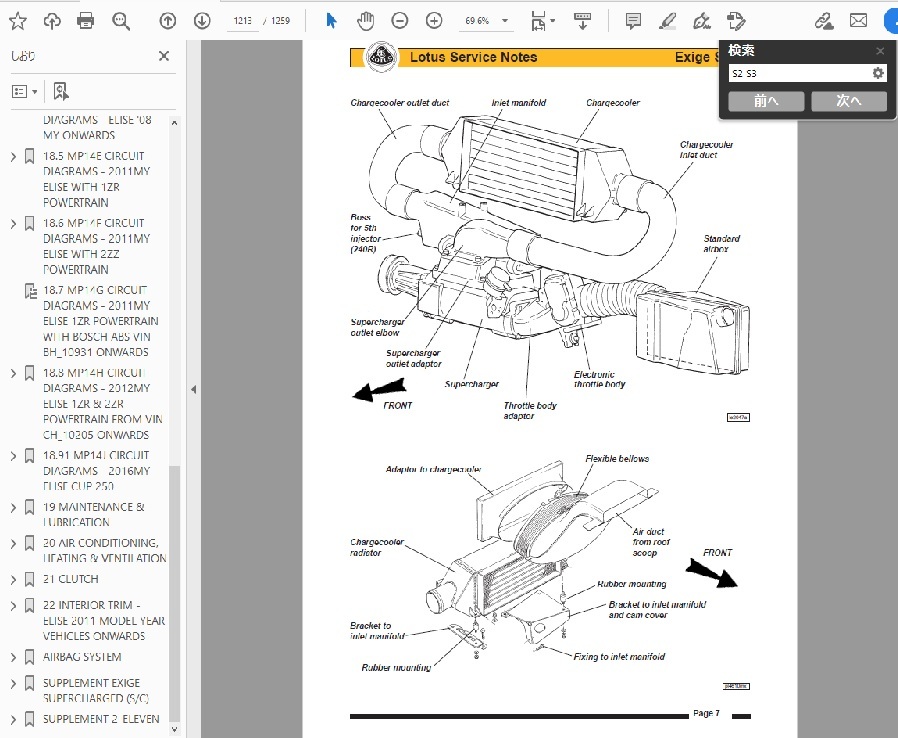
Task: Expand the 18.5 MP14E circuit diagrams bookmark
Action: coord(14,156)
